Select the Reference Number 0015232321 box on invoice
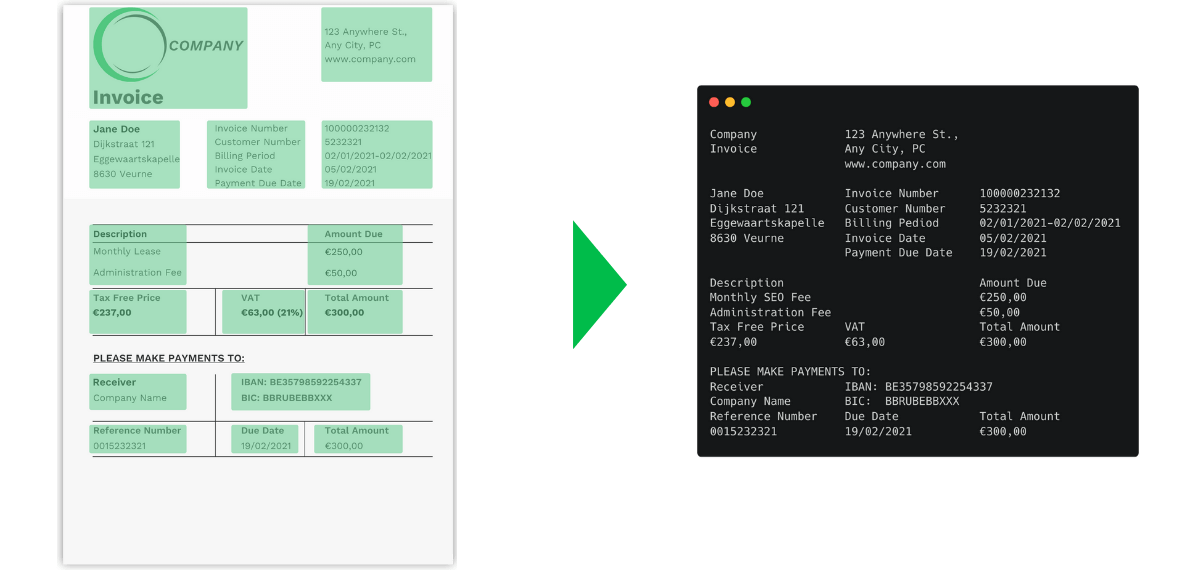 137,438
